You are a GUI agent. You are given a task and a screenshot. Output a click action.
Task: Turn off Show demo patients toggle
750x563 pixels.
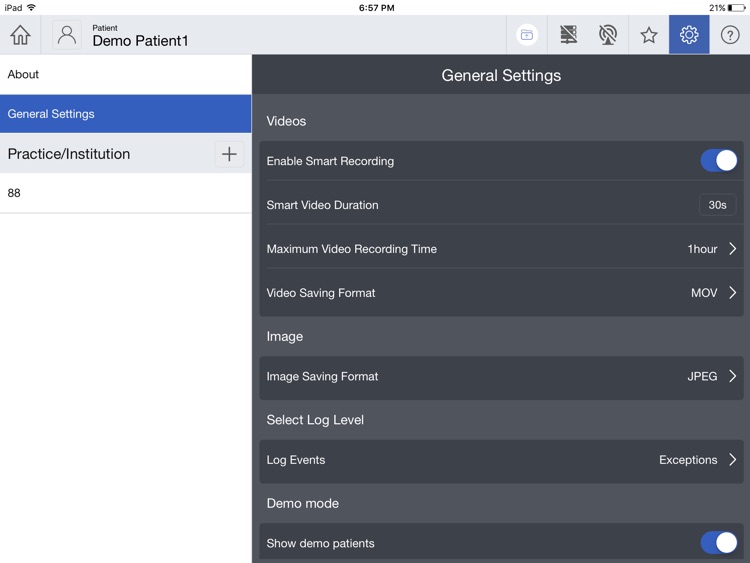pyautogui.click(x=718, y=542)
